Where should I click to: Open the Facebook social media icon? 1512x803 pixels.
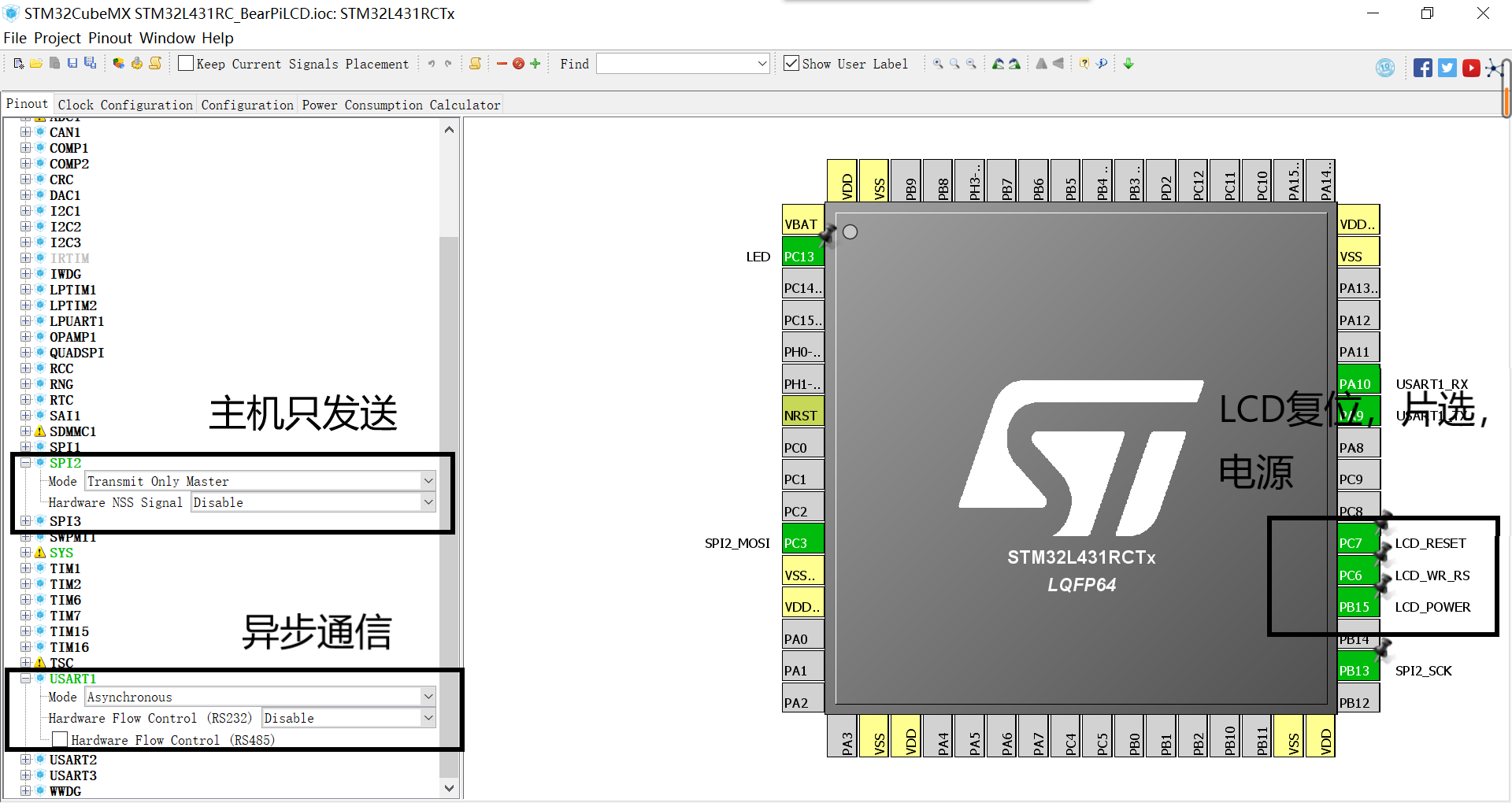tap(1423, 67)
